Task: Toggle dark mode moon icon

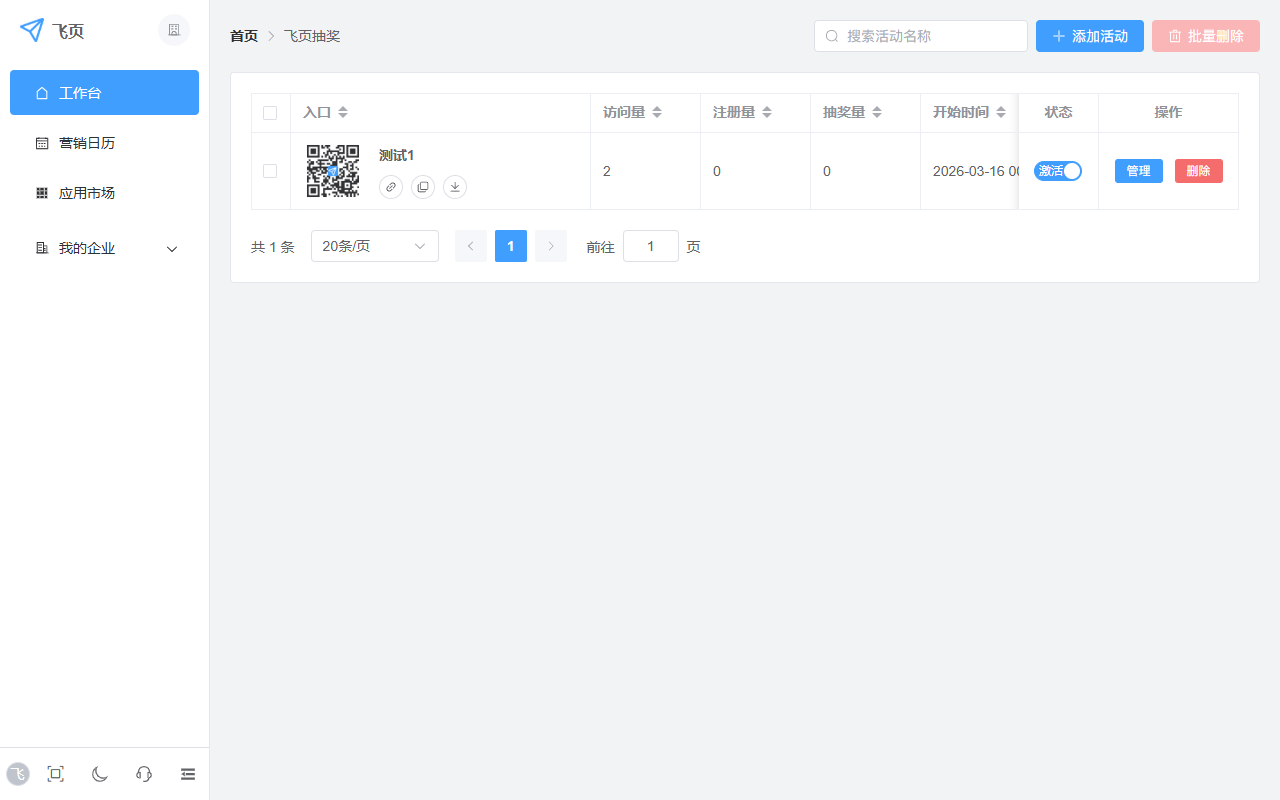Action: (100, 774)
